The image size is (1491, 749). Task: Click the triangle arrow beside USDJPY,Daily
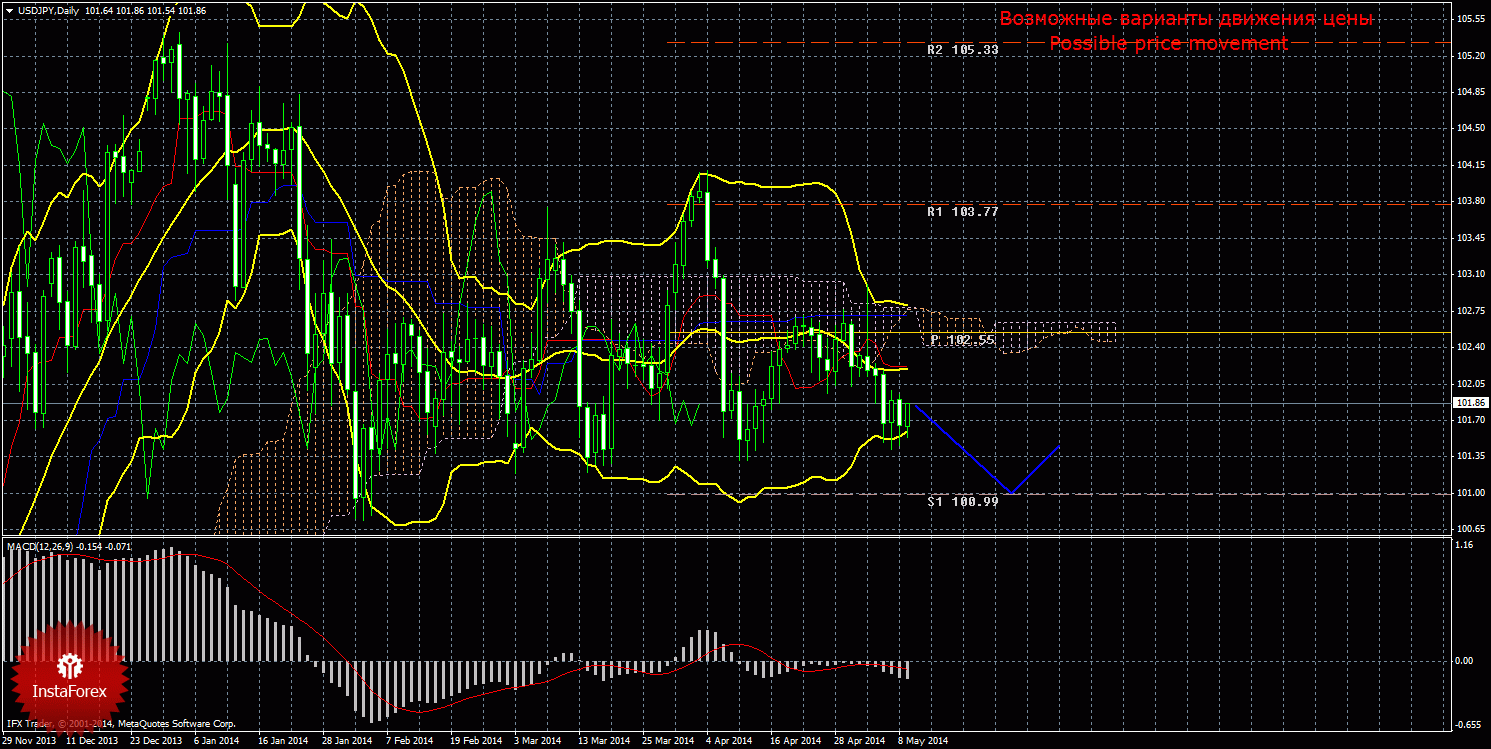[x=8, y=9]
